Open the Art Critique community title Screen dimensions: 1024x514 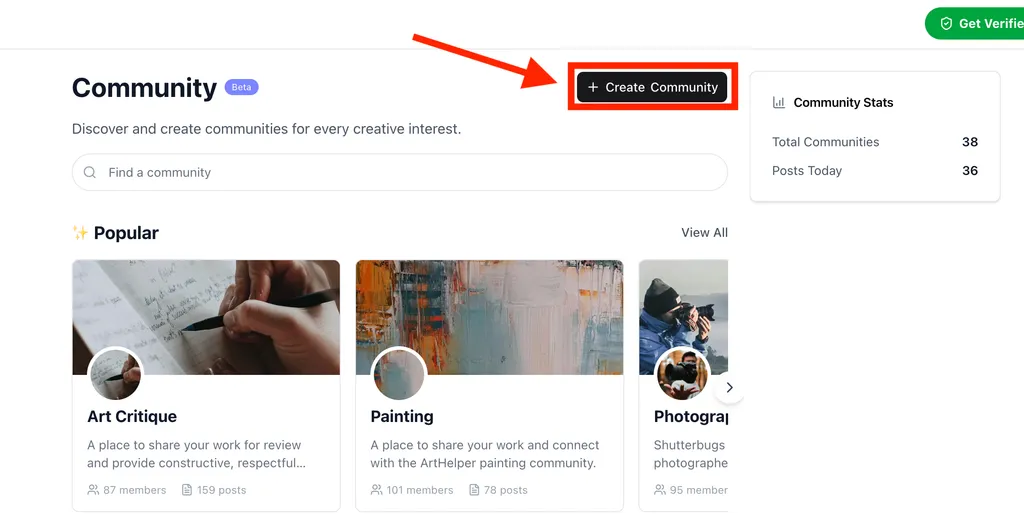(132, 416)
